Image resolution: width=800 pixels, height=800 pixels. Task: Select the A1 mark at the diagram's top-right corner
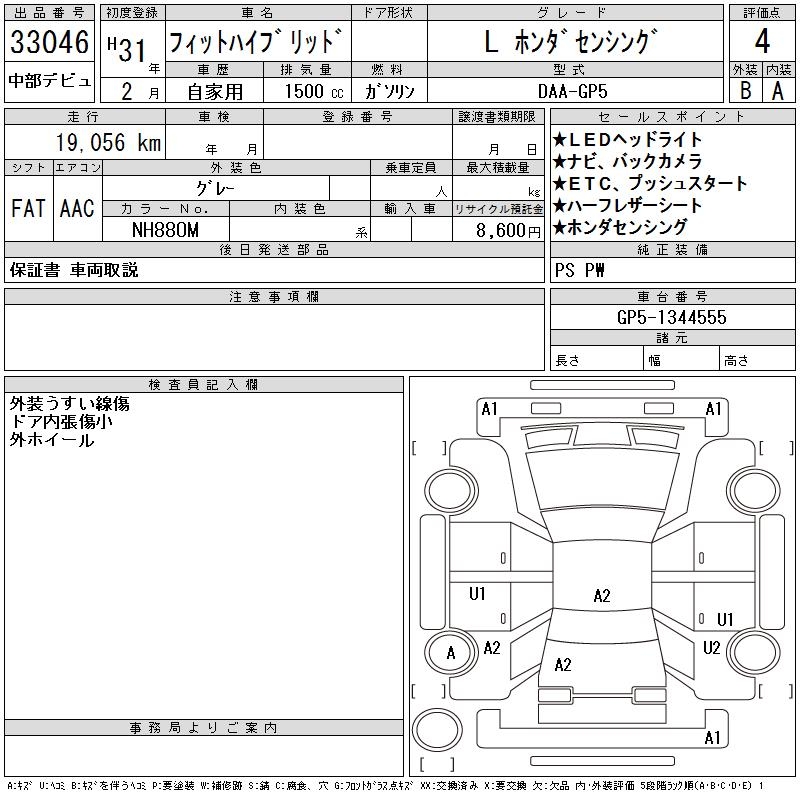pyautogui.click(x=713, y=409)
